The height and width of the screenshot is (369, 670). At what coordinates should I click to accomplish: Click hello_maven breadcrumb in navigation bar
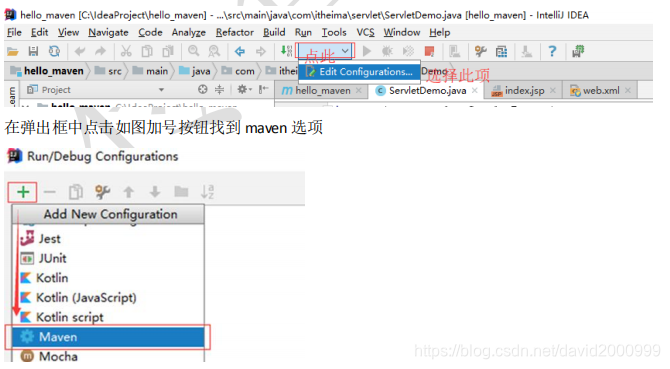tap(47, 71)
